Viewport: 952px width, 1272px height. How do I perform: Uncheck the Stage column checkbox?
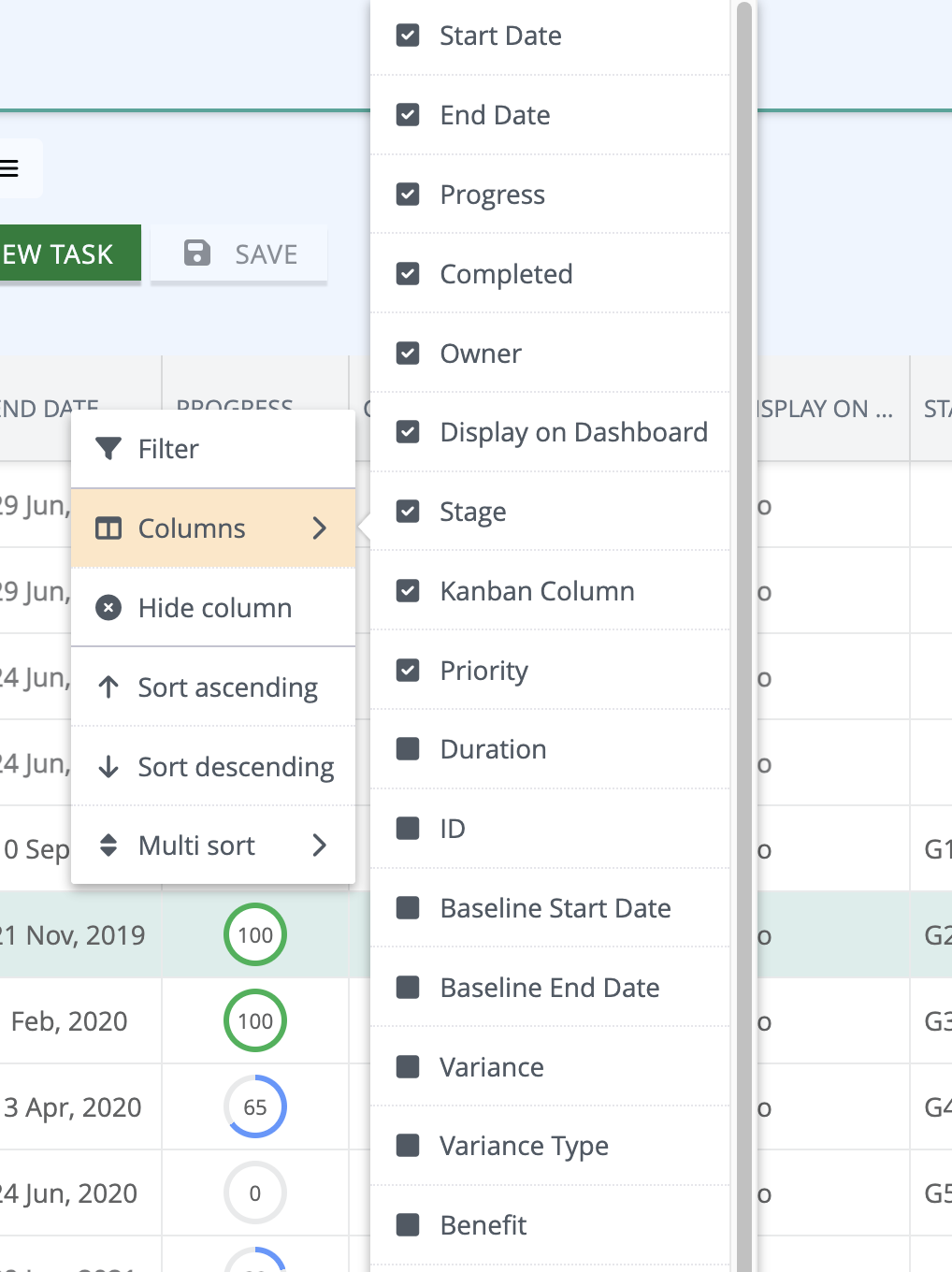pyautogui.click(x=408, y=512)
